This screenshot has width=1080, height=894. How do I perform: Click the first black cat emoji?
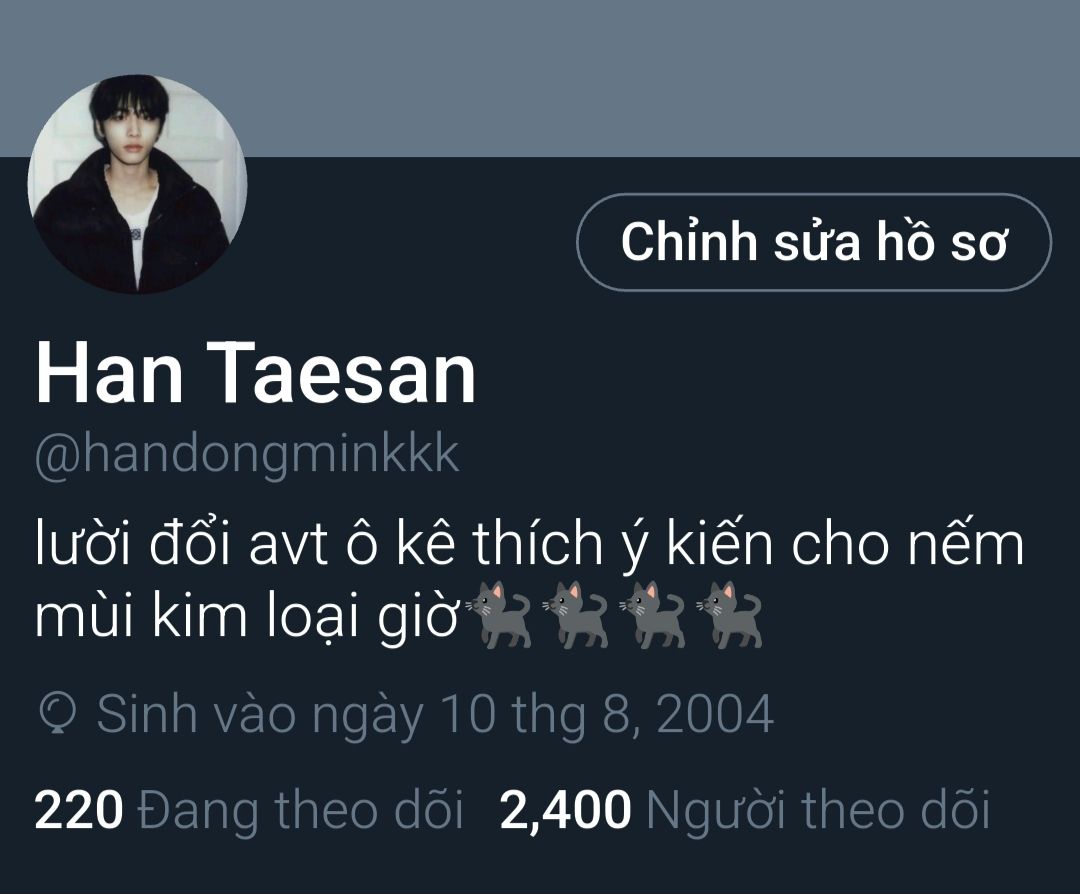tap(501, 615)
